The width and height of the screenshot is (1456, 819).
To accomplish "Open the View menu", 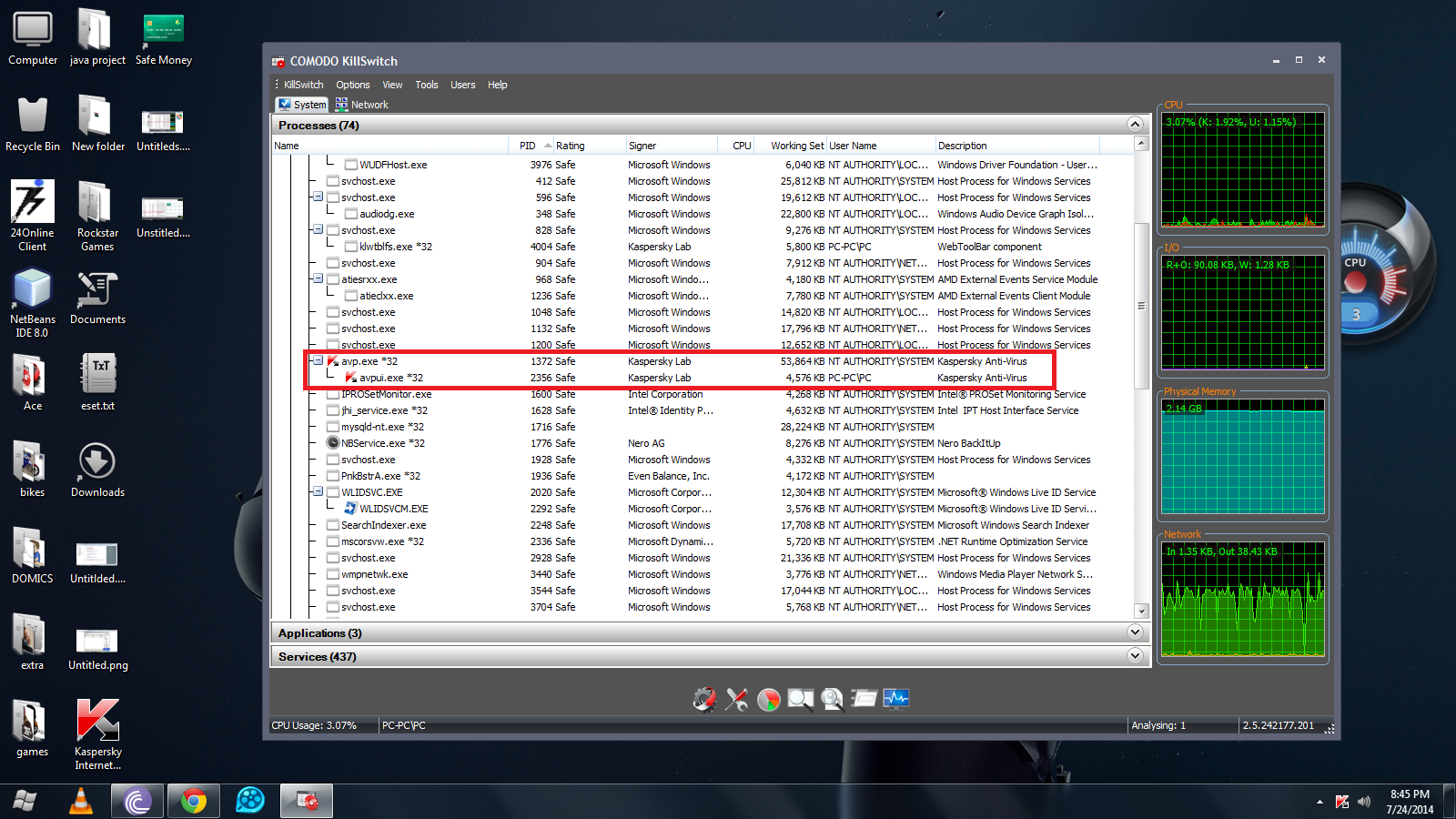I will tap(392, 85).
